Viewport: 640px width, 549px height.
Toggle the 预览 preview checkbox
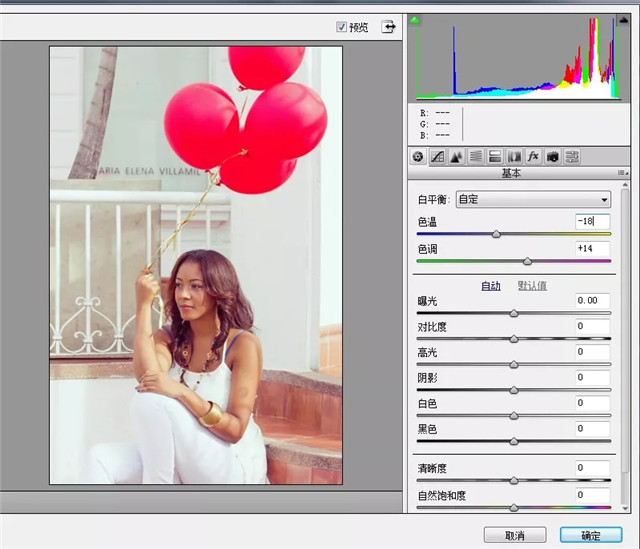point(342,27)
